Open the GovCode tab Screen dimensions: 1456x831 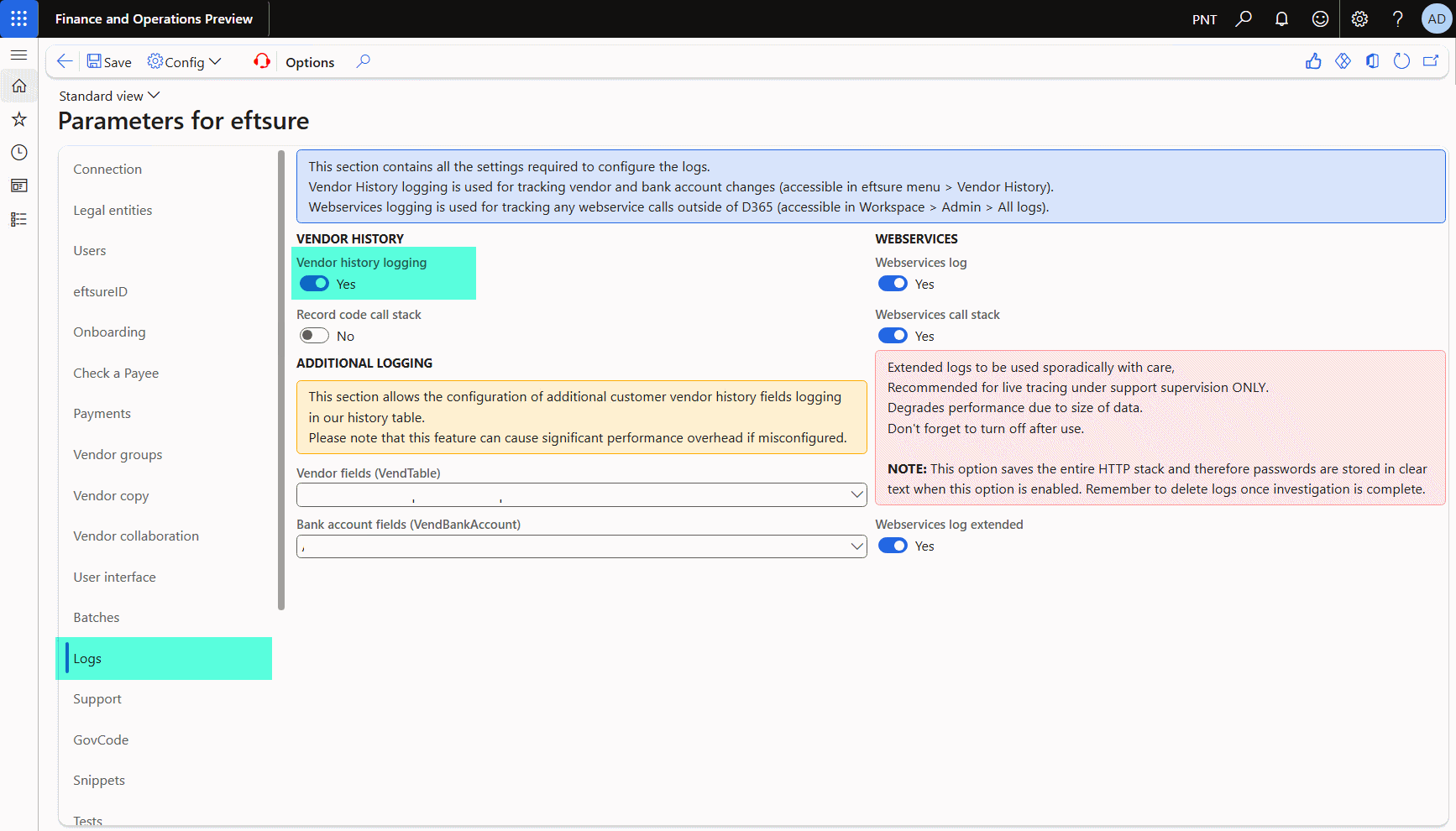coord(101,740)
